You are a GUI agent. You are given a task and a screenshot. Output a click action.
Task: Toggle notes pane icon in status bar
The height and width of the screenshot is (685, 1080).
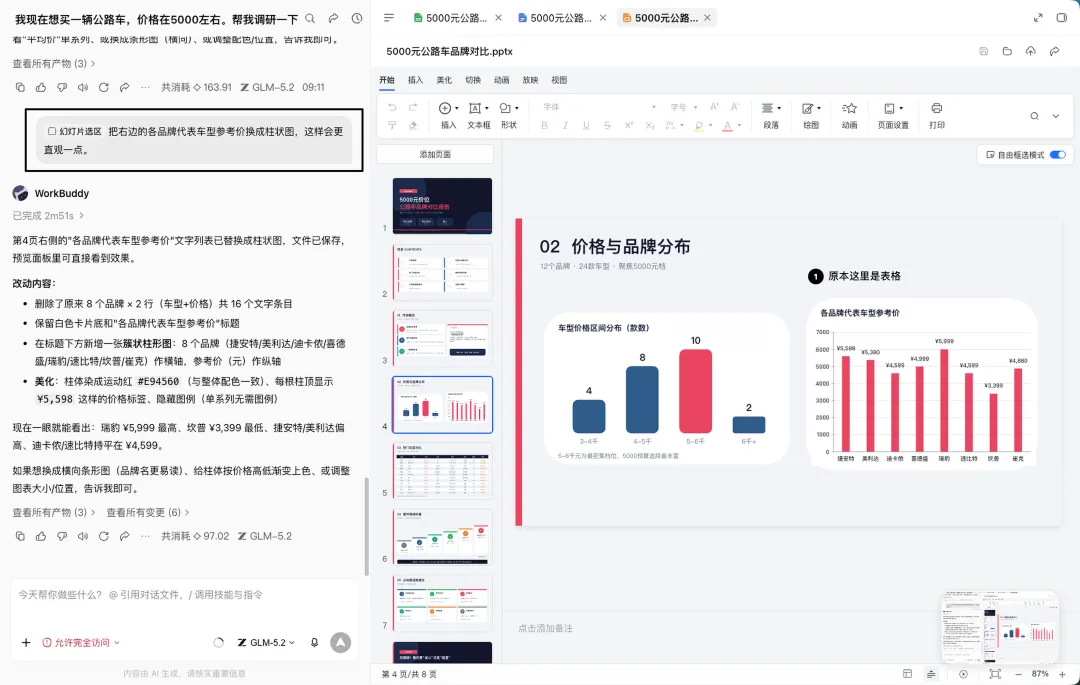931,674
